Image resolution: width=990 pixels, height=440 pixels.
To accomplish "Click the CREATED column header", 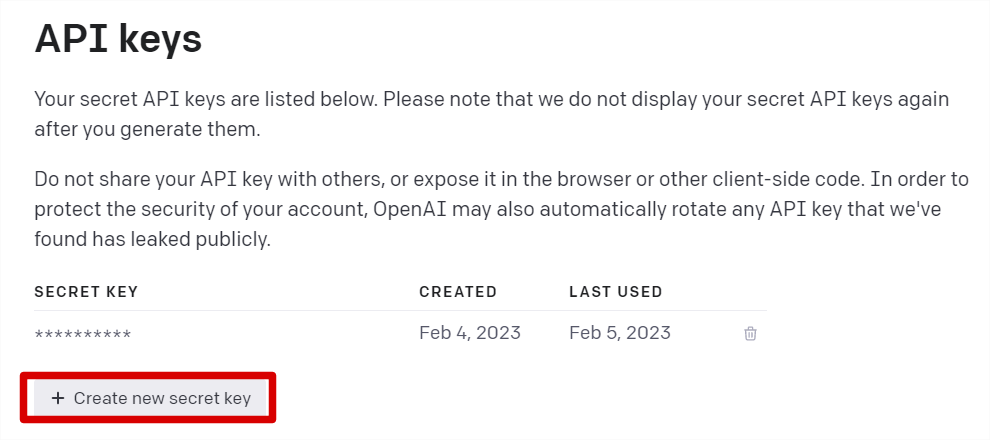I will 458,292.
